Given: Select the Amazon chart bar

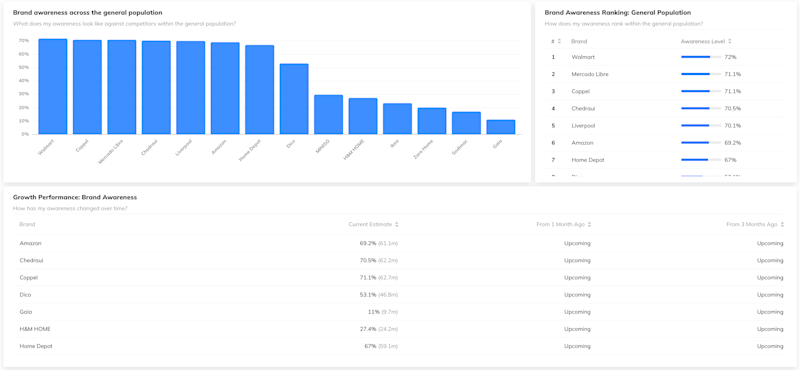Looking at the screenshot, I should click(x=225, y=88).
